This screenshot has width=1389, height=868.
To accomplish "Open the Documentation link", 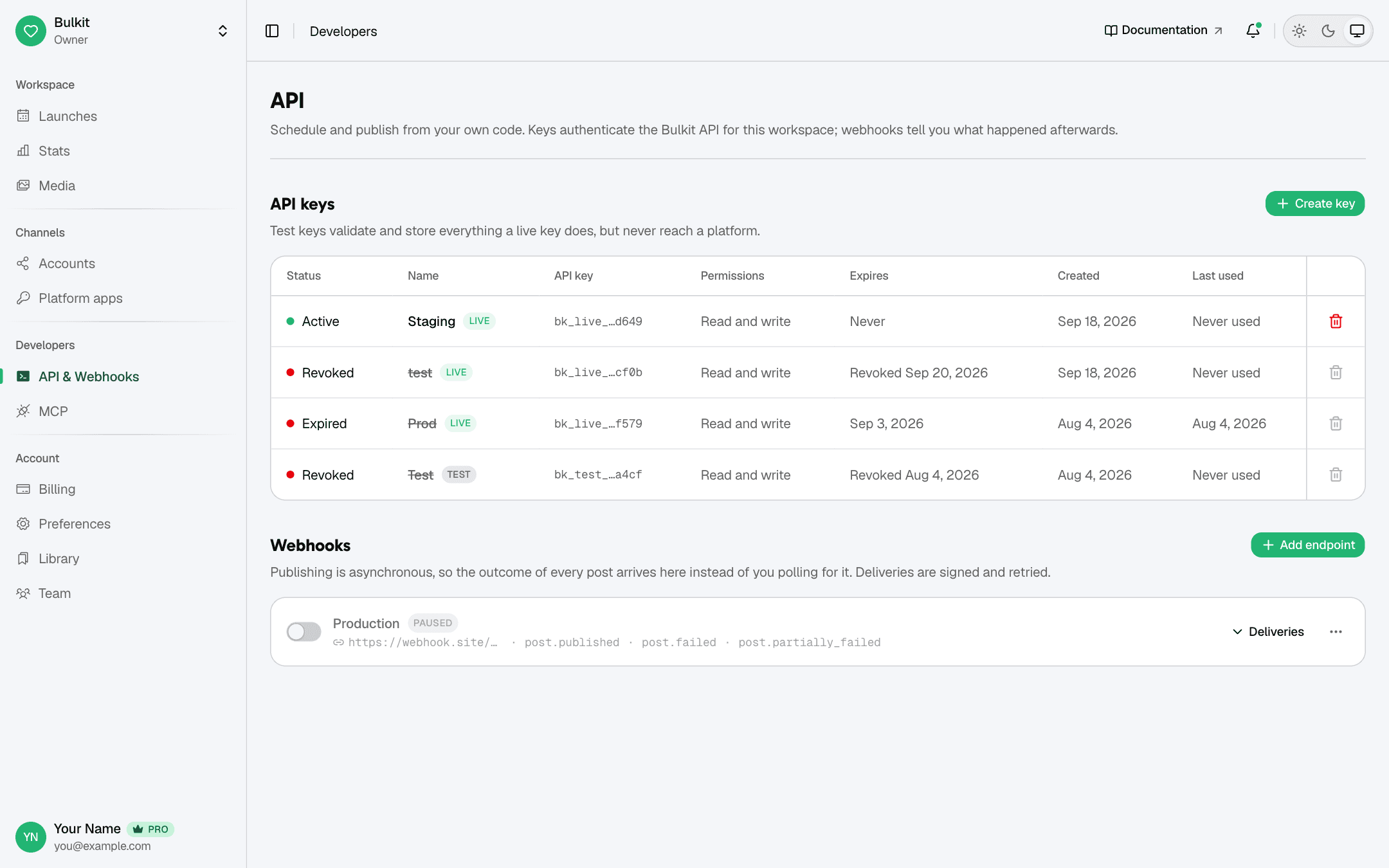I will point(1163,30).
